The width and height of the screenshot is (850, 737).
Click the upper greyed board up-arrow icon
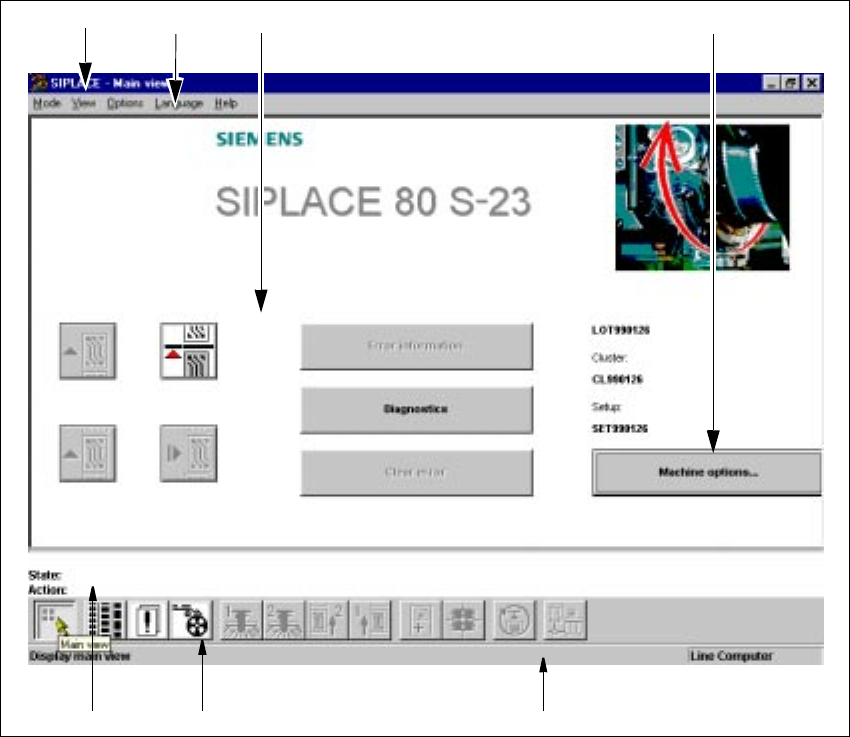coord(88,351)
